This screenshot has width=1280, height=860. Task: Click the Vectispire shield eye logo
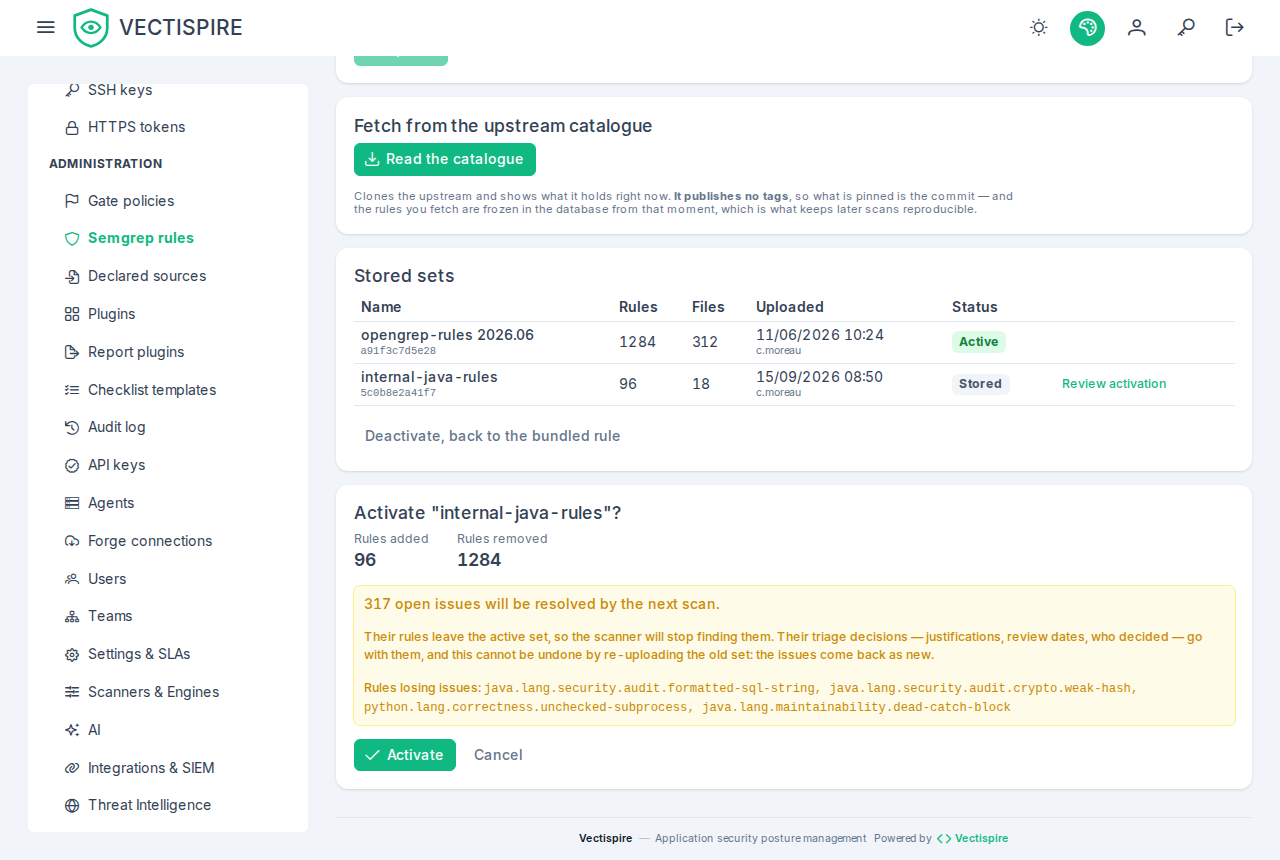click(x=91, y=28)
